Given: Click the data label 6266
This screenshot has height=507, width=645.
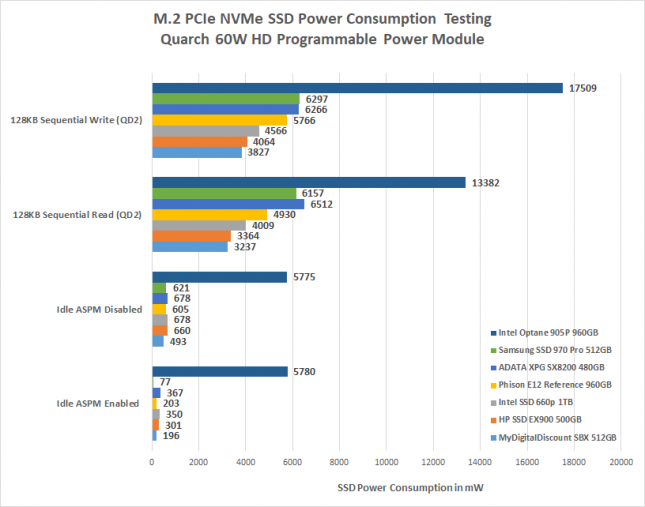Looking at the screenshot, I should point(316,110).
